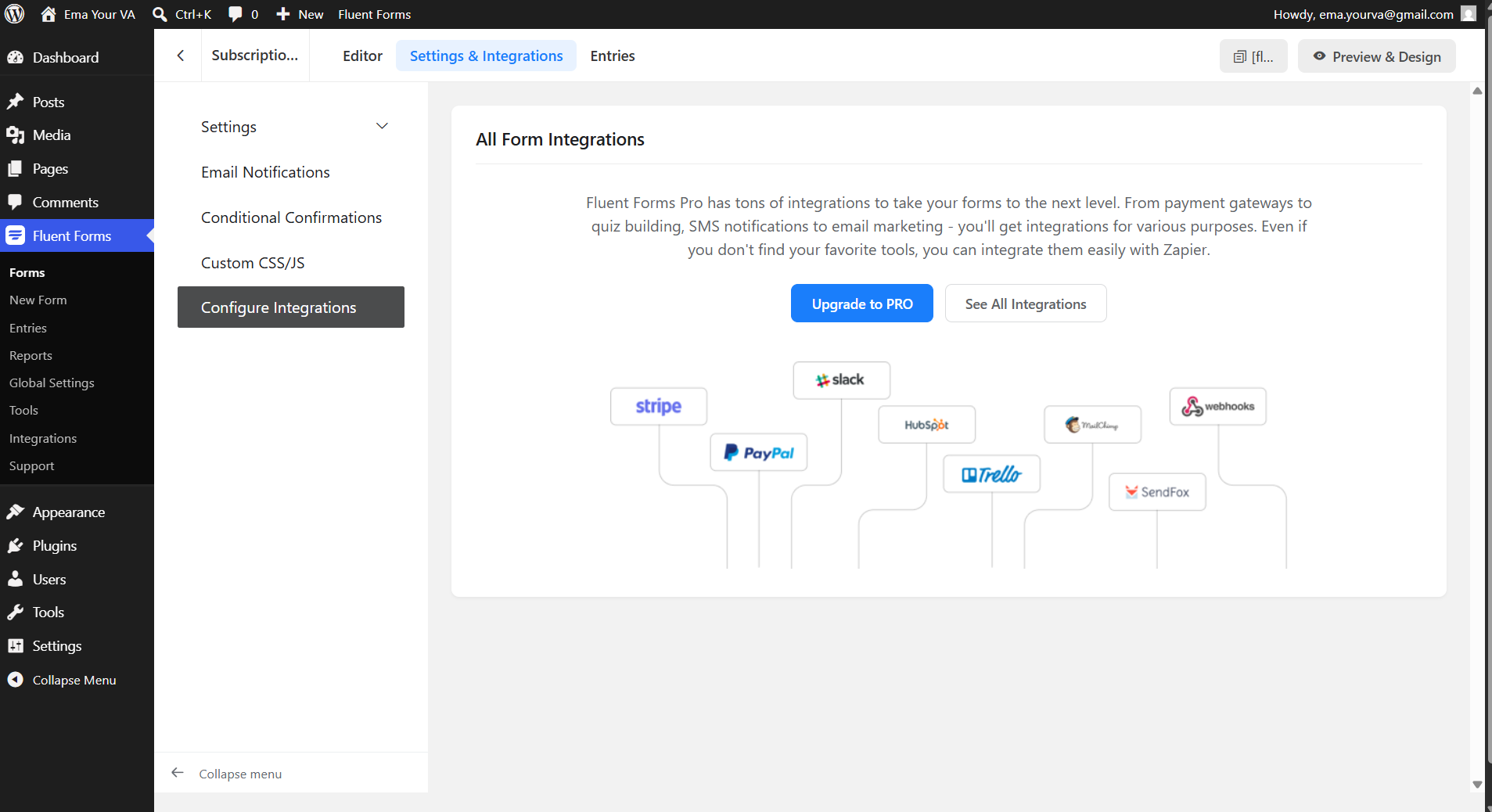Image resolution: width=1492 pixels, height=812 pixels.
Task: Open Conditional Confirmations settings
Action: pyautogui.click(x=291, y=217)
